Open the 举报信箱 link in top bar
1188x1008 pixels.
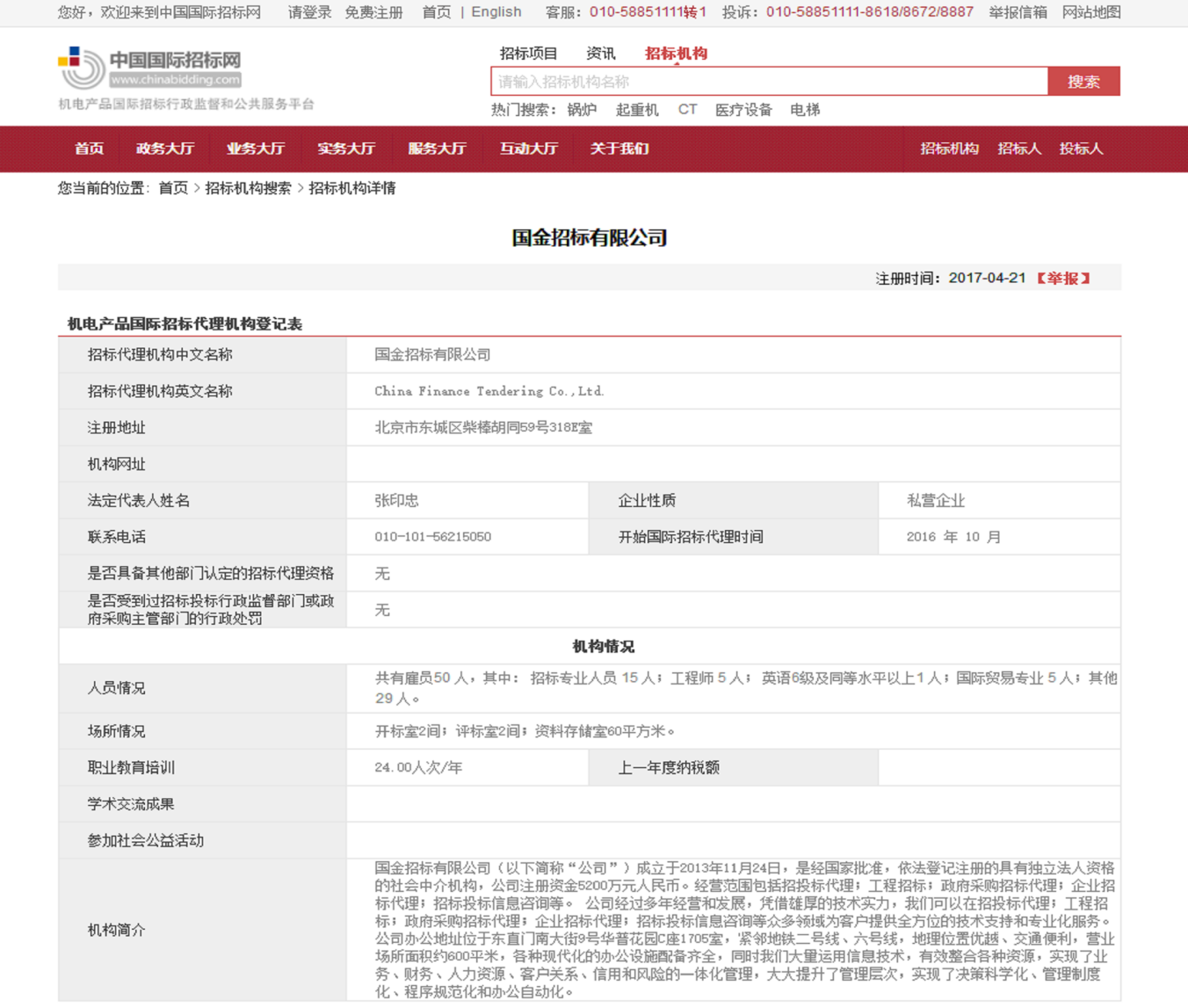coord(1018,12)
